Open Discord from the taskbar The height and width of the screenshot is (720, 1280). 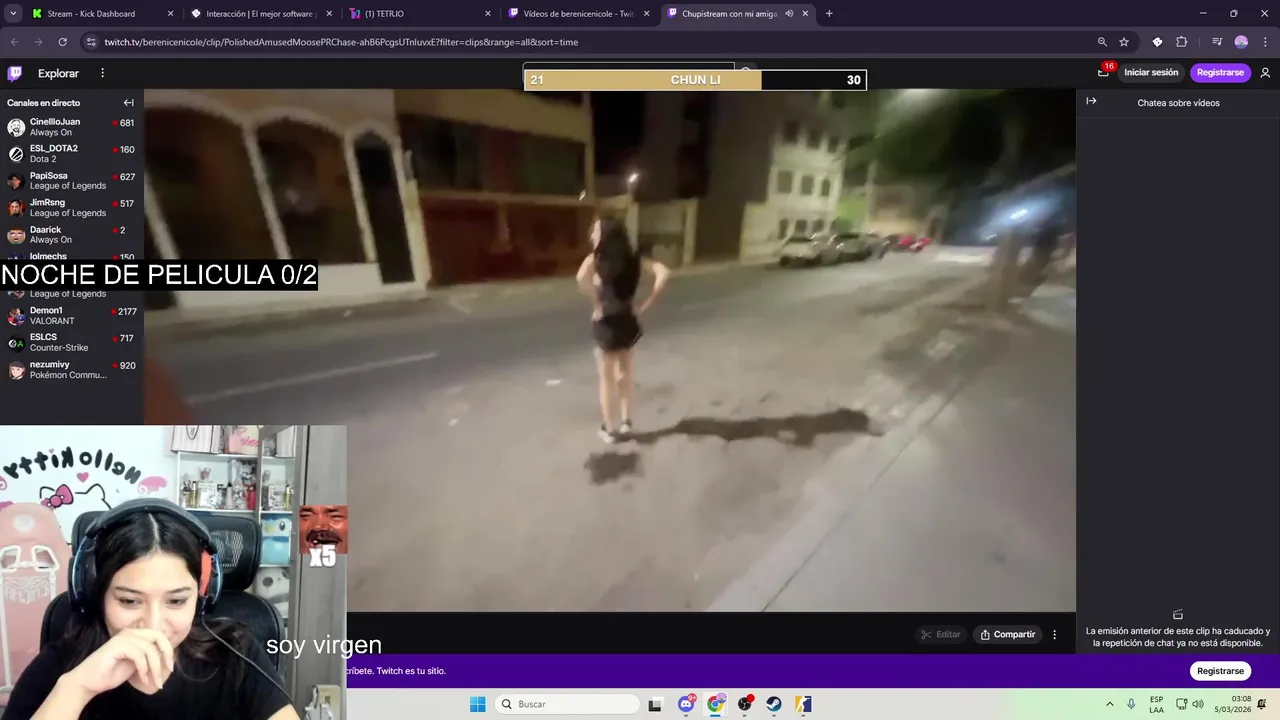coord(686,704)
